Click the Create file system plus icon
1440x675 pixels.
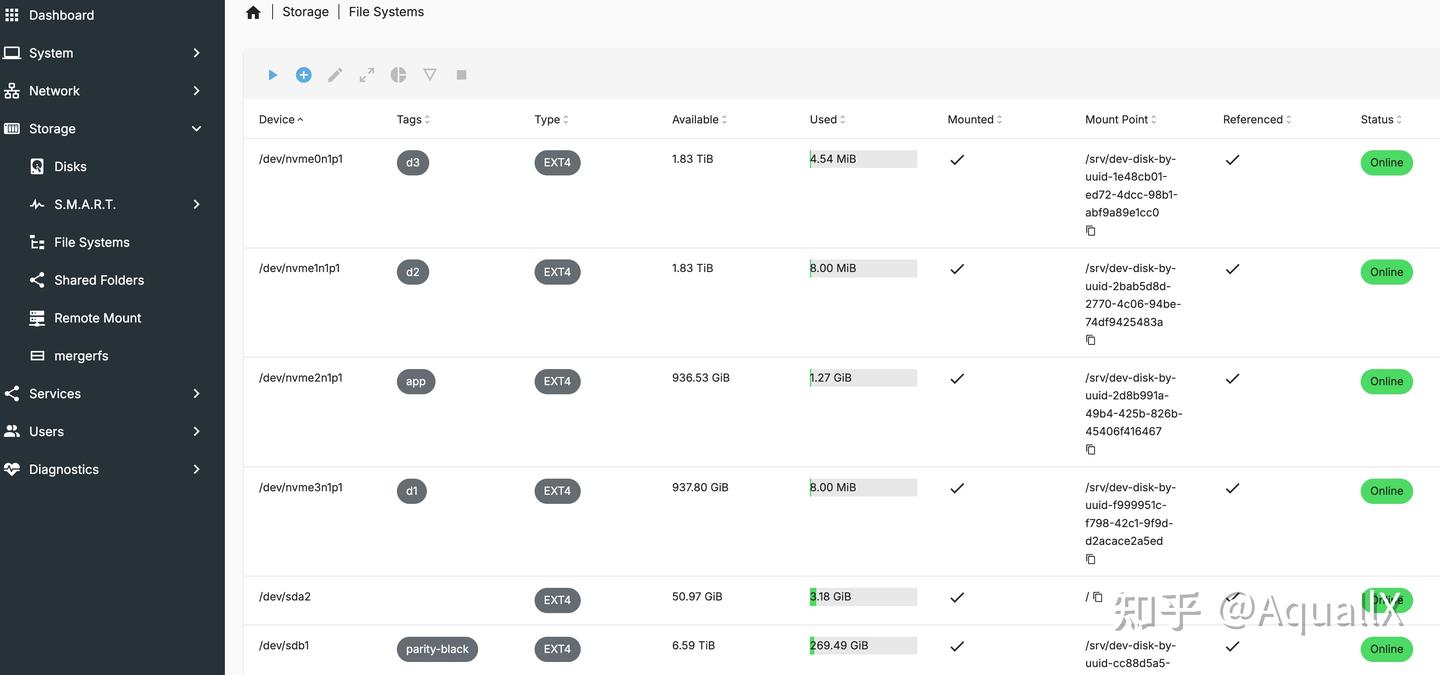(x=304, y=75)
